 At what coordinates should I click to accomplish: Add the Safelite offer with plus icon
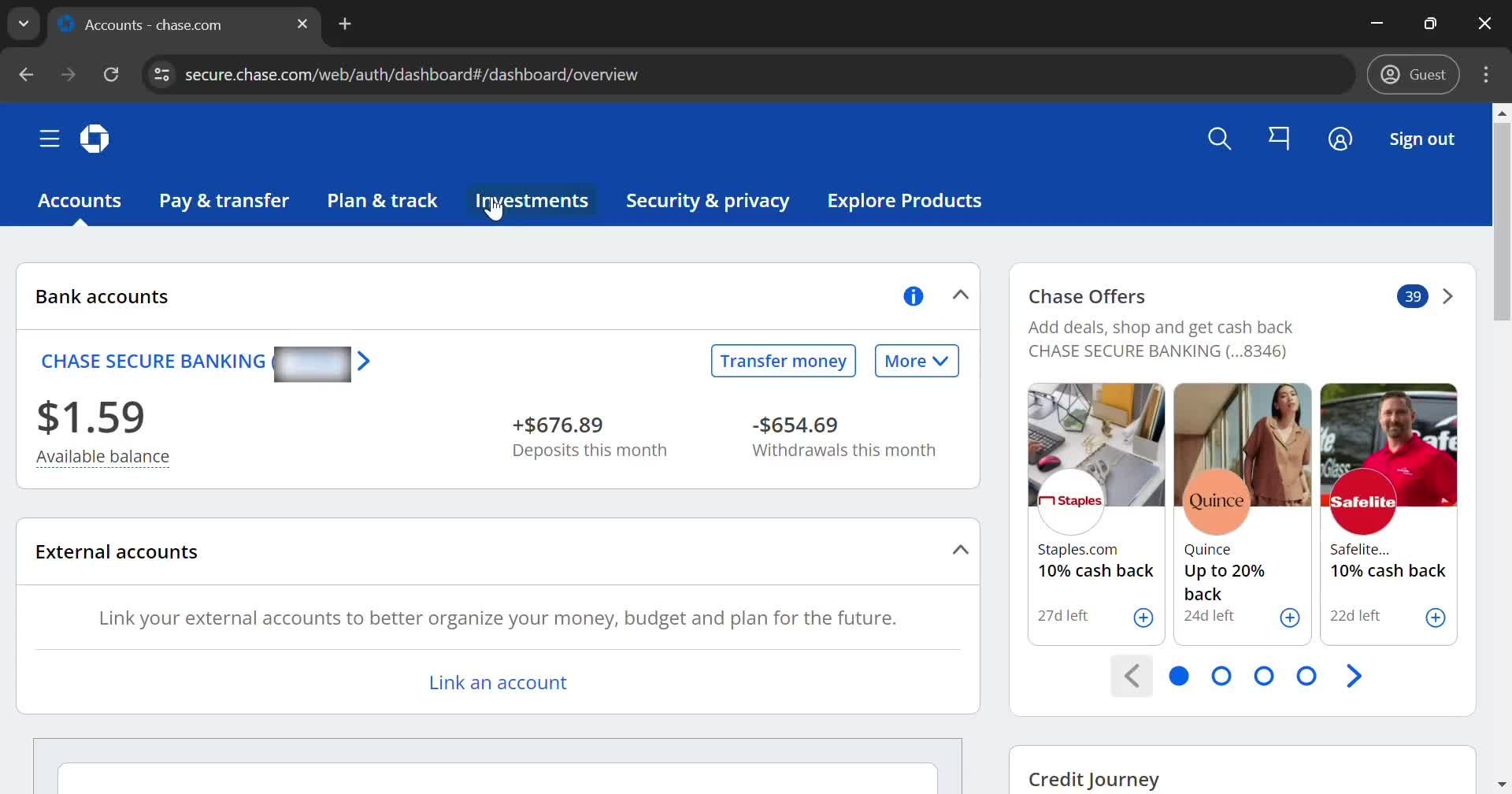[1435, 618]
